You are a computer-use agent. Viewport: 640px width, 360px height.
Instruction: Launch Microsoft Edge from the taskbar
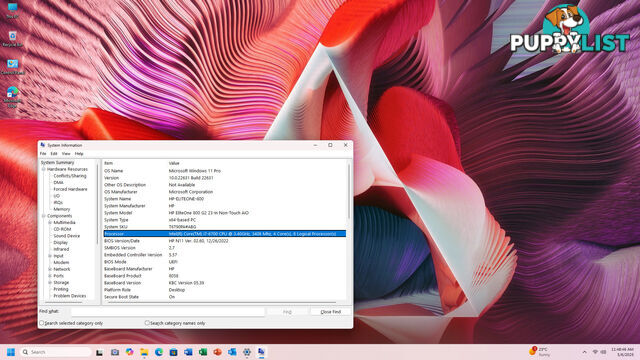click(159, 352)
